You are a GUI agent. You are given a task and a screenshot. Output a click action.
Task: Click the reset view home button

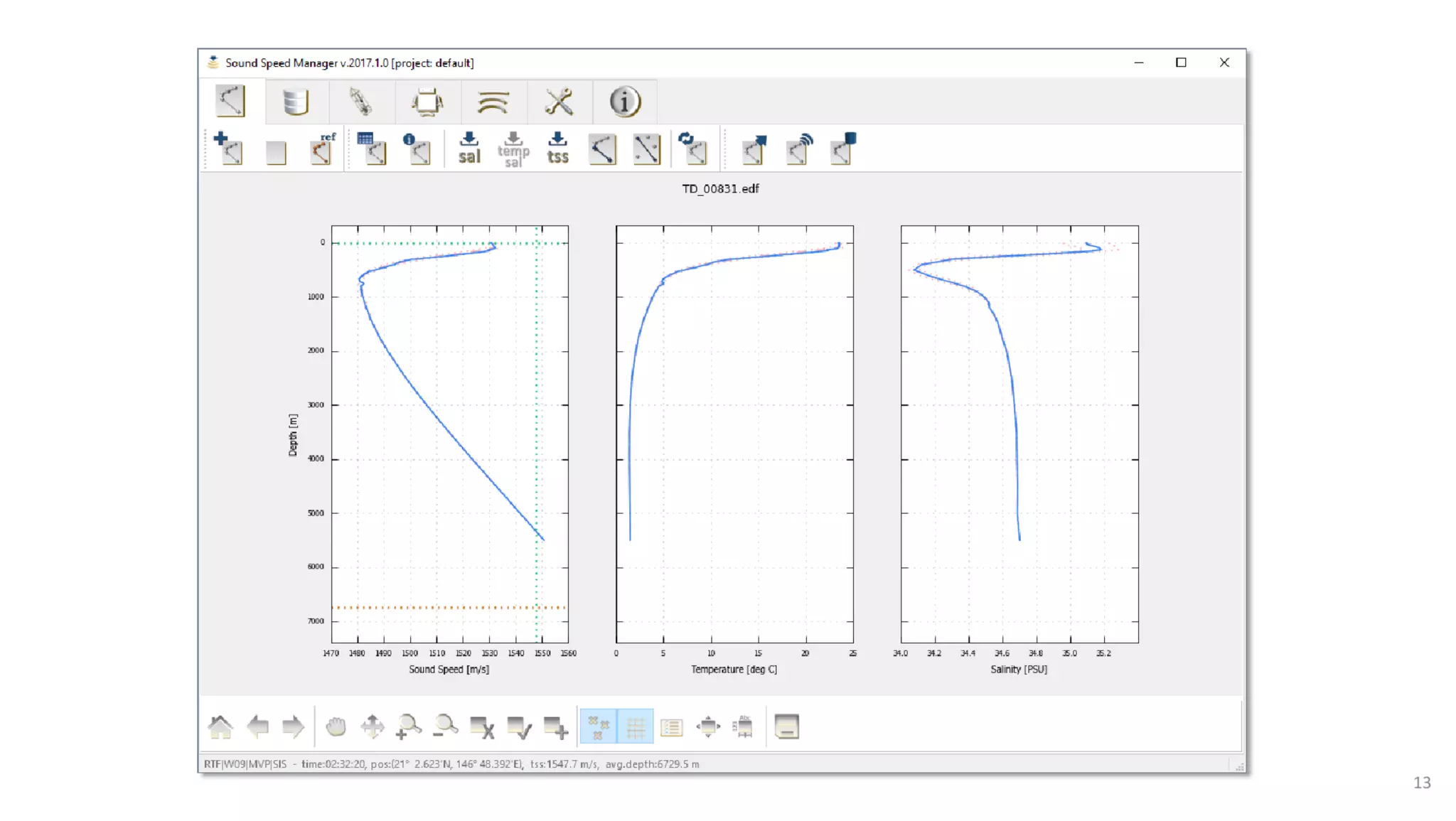pos(220,726)
